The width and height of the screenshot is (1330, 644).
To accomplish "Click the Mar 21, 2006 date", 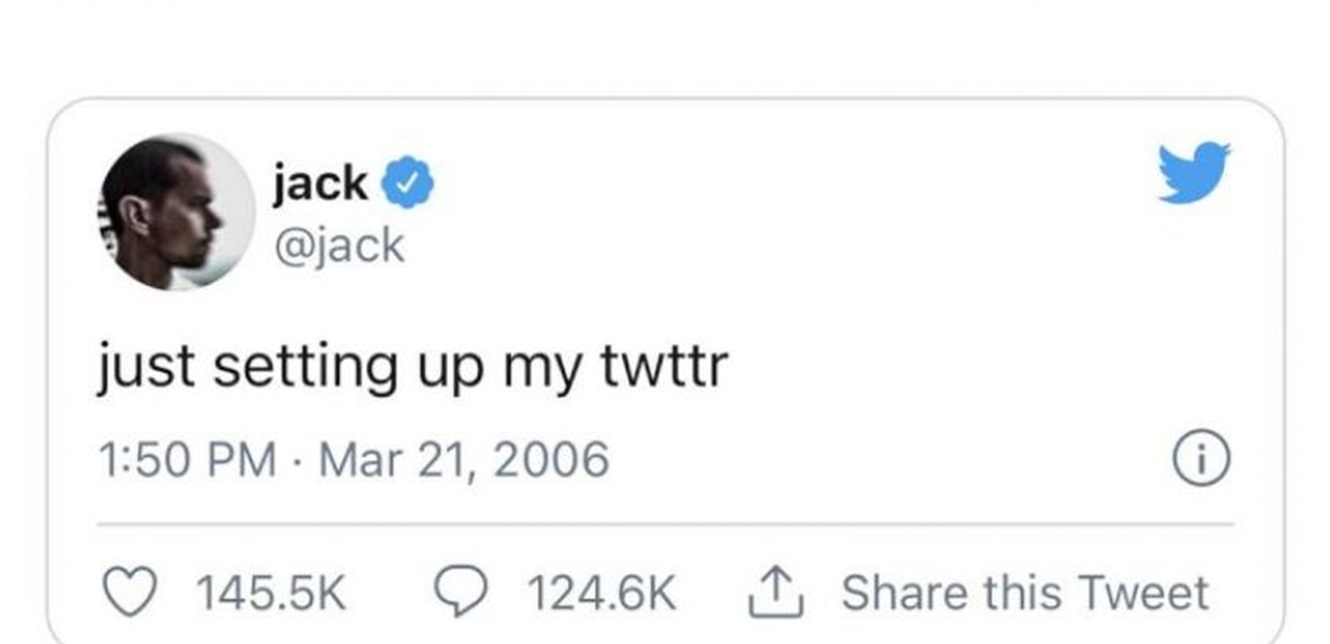I will pyautogui.click(x=464, y=460).
